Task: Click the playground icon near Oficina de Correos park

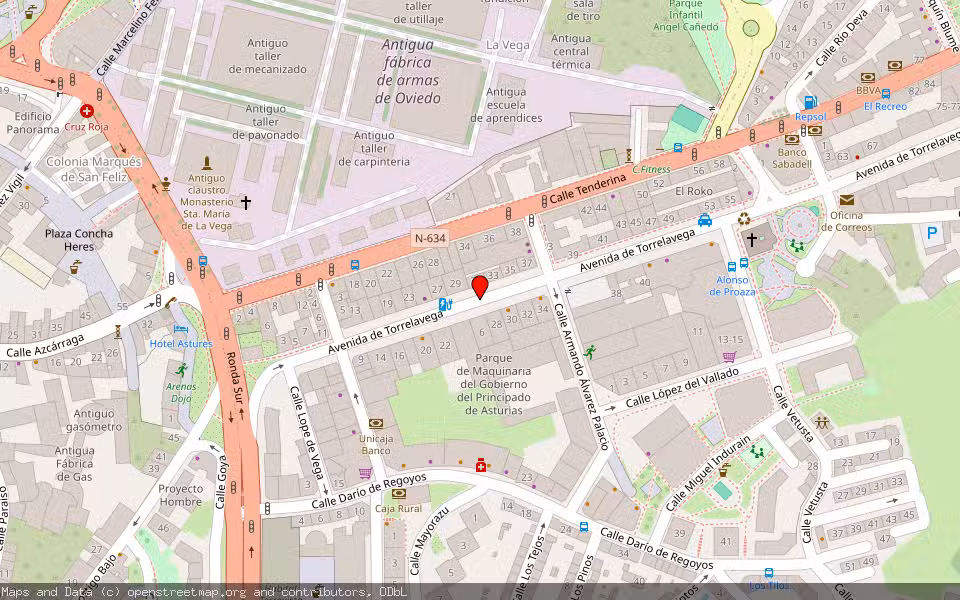Action: point(796,246)
